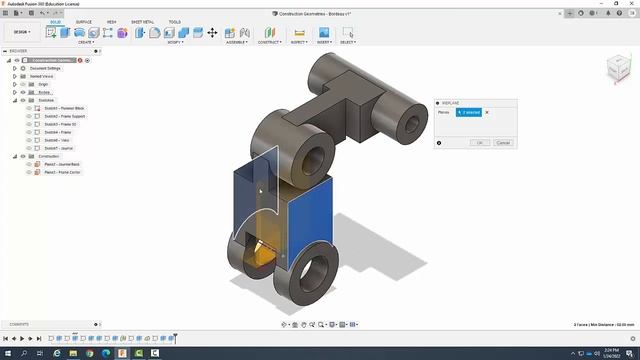The image size is (640, 360).
Task: Toggle visibility of Construction folder
Action: pos(23,156)
